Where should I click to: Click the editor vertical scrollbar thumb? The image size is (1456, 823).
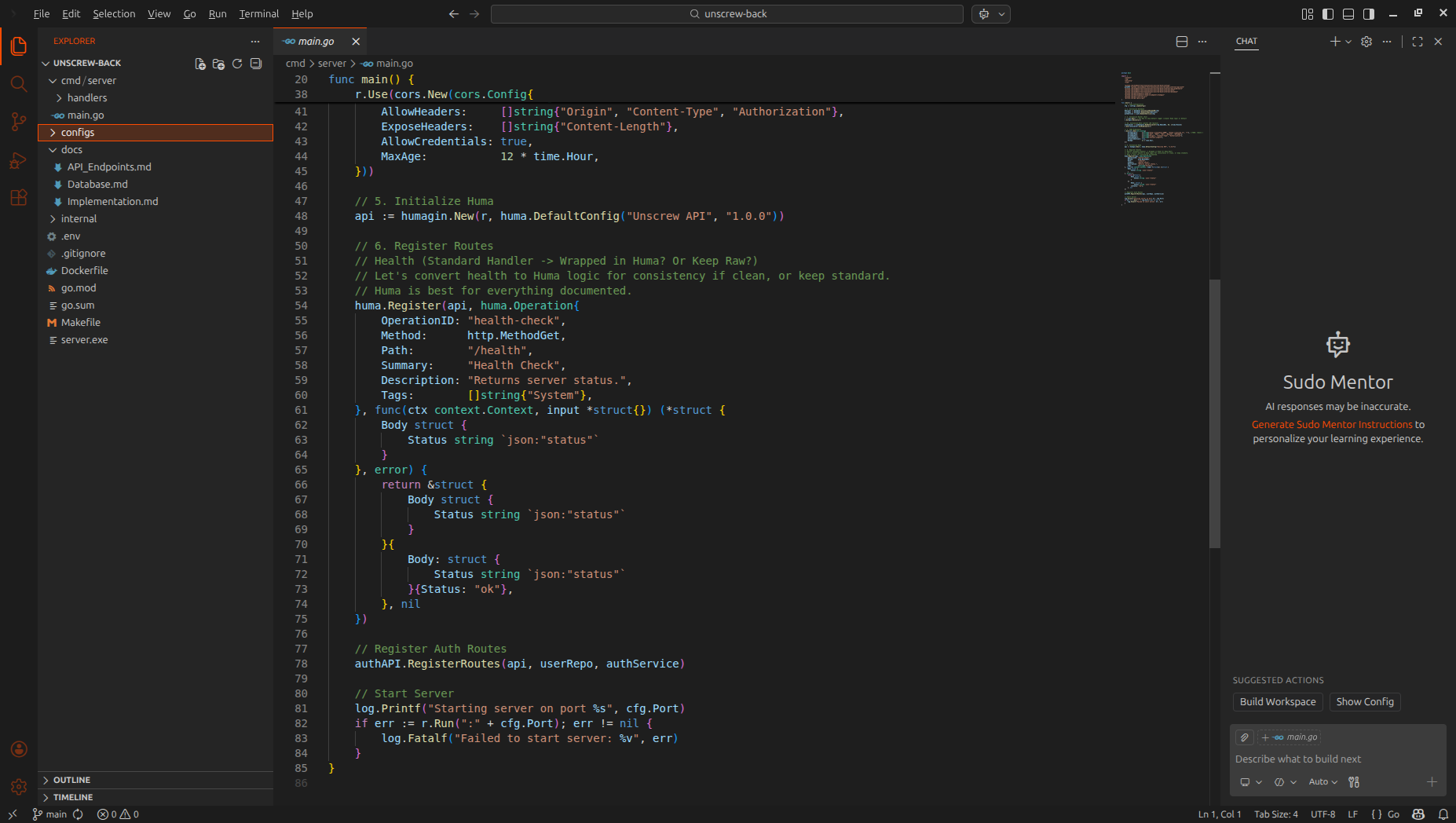tap(1215, 413)
